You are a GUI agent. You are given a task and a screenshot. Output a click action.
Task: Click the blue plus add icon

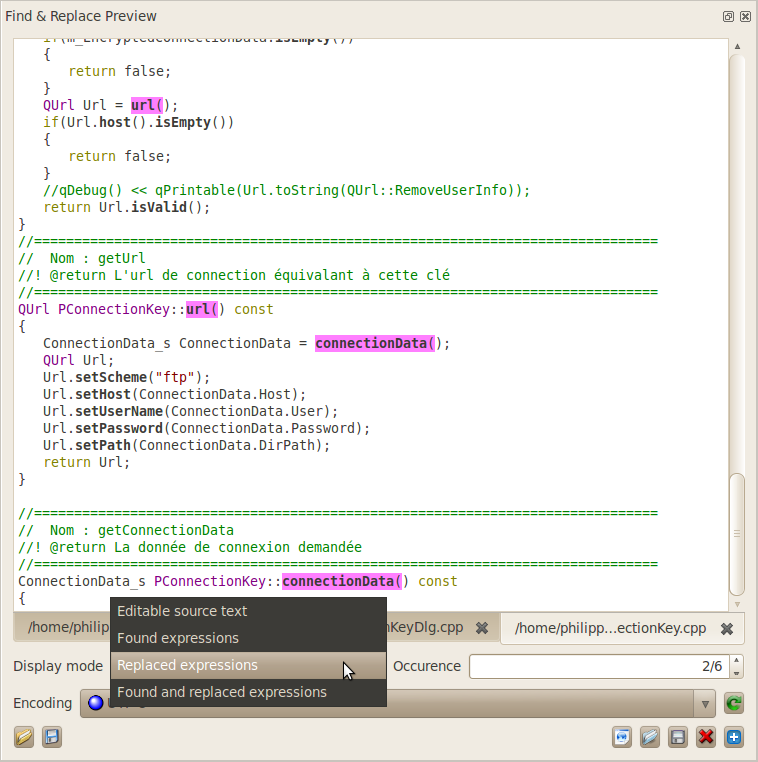point(734,737)
